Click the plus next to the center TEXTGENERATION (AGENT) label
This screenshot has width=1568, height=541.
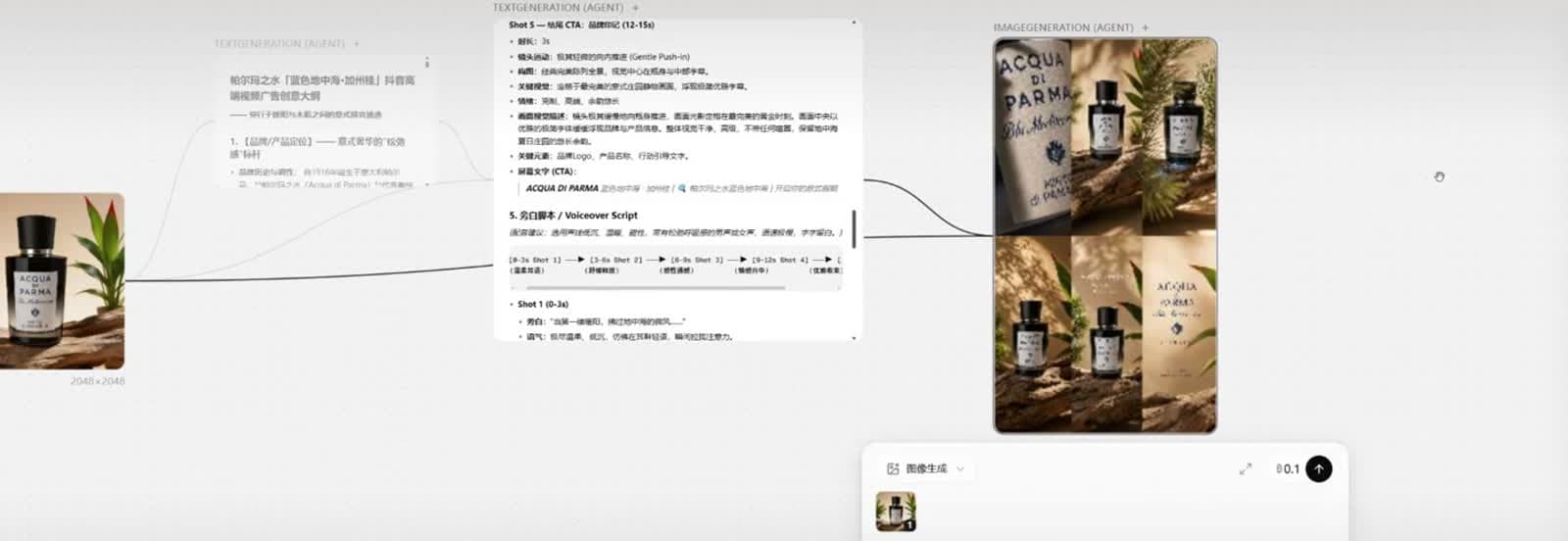point(635,8)
